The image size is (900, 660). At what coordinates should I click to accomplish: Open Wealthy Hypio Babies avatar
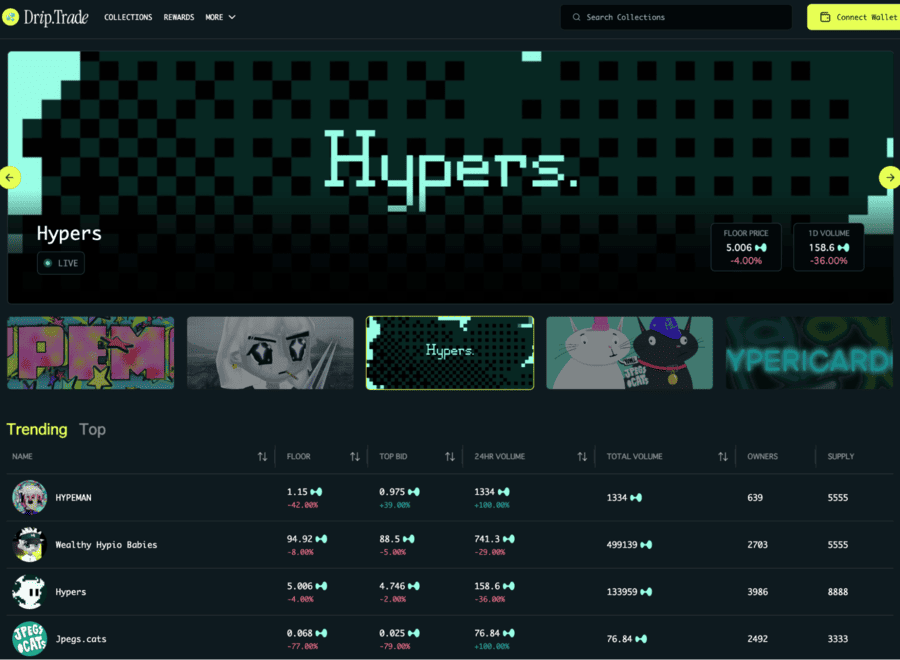(29, 544)
